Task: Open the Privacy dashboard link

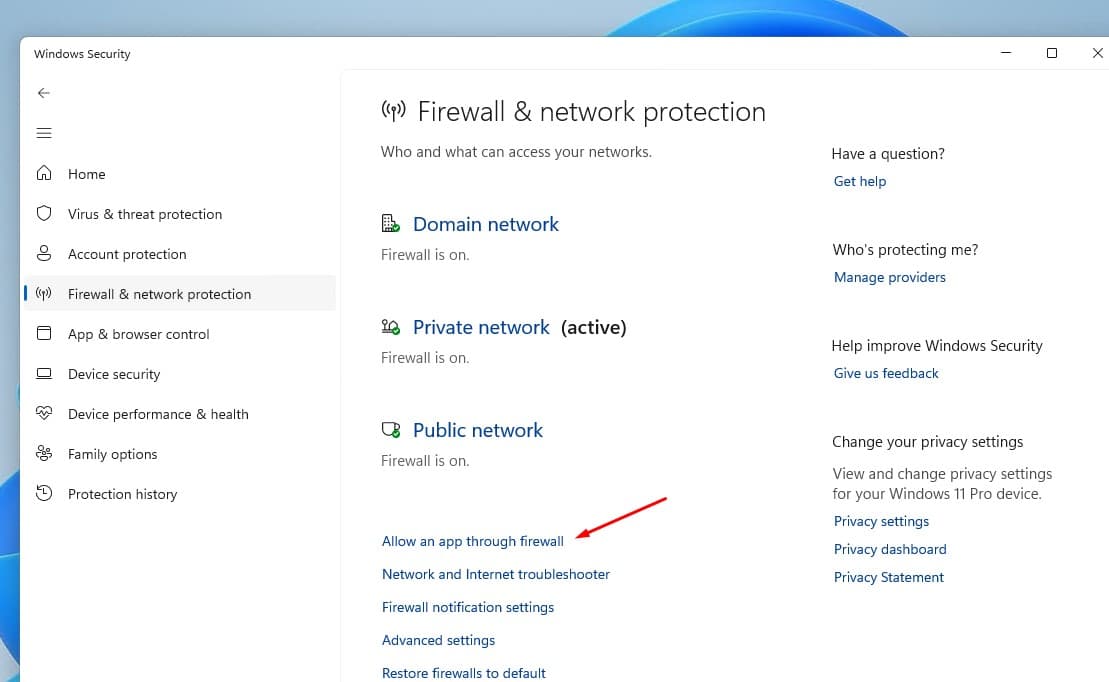Action: point(889,549)
